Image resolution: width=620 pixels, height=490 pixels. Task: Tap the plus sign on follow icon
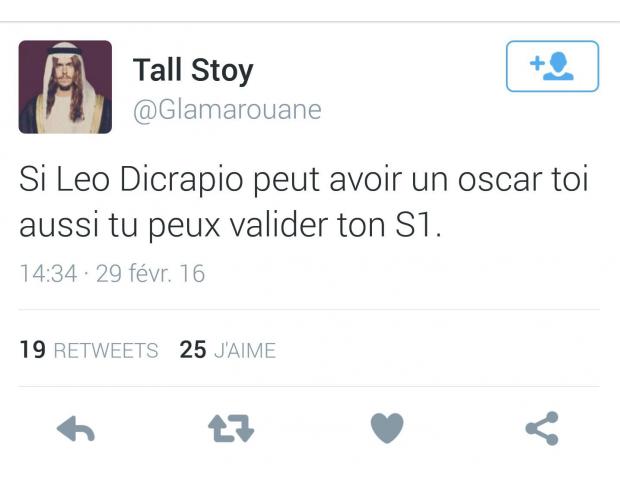pos(537,63)
